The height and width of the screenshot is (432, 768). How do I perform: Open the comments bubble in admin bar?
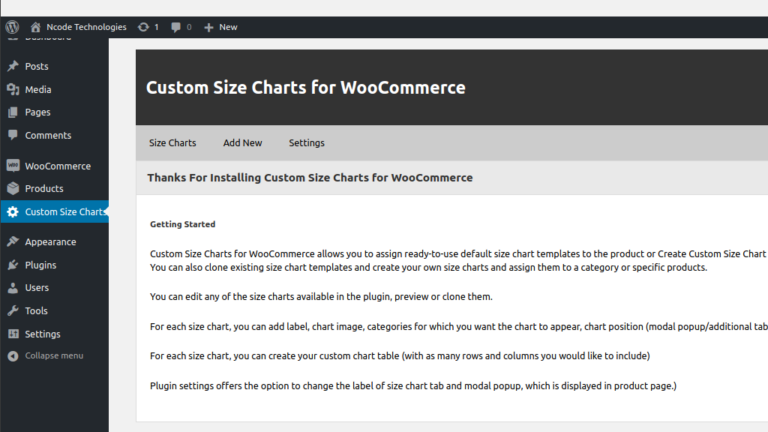tap(177, 27)
